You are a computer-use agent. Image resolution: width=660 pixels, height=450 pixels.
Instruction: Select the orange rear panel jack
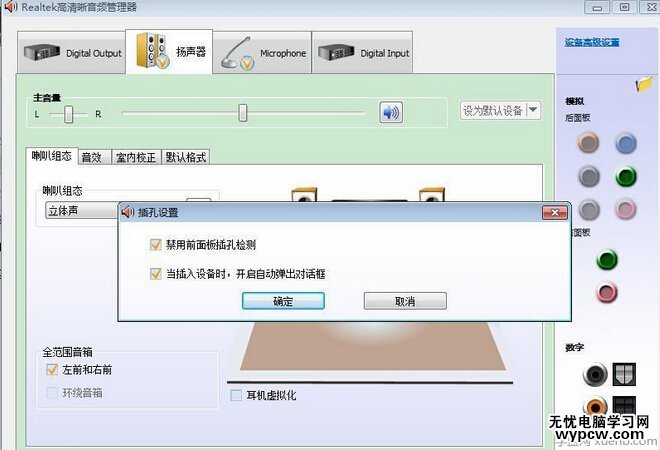pos(588,142)
